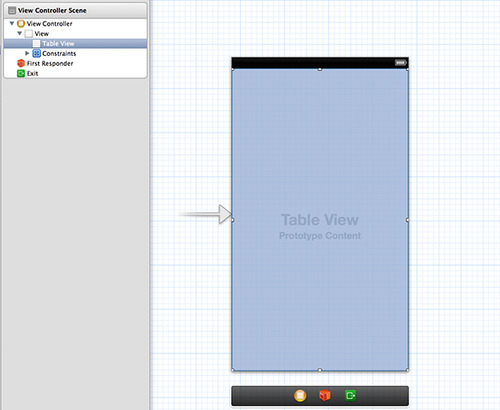Expand the Constraints disclosure triangle
Image resolution: width=500 pixels, height=410 pixels.
(x=27, y=53)
